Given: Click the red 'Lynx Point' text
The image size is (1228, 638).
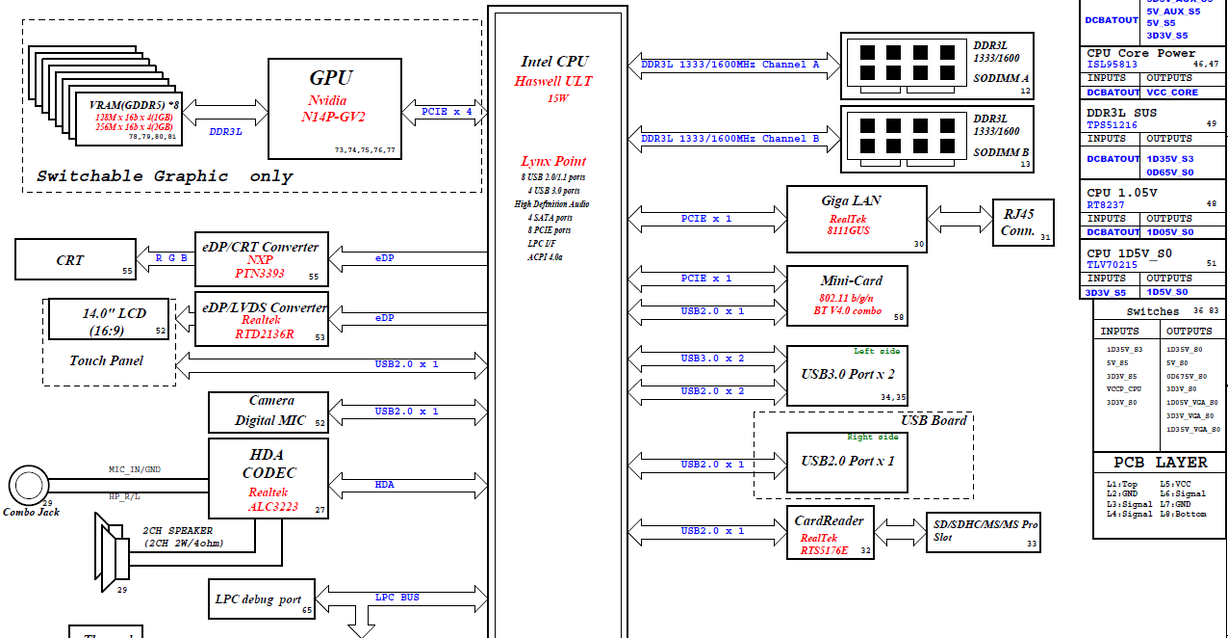Looking at the screenshot, I should (553, 161).
